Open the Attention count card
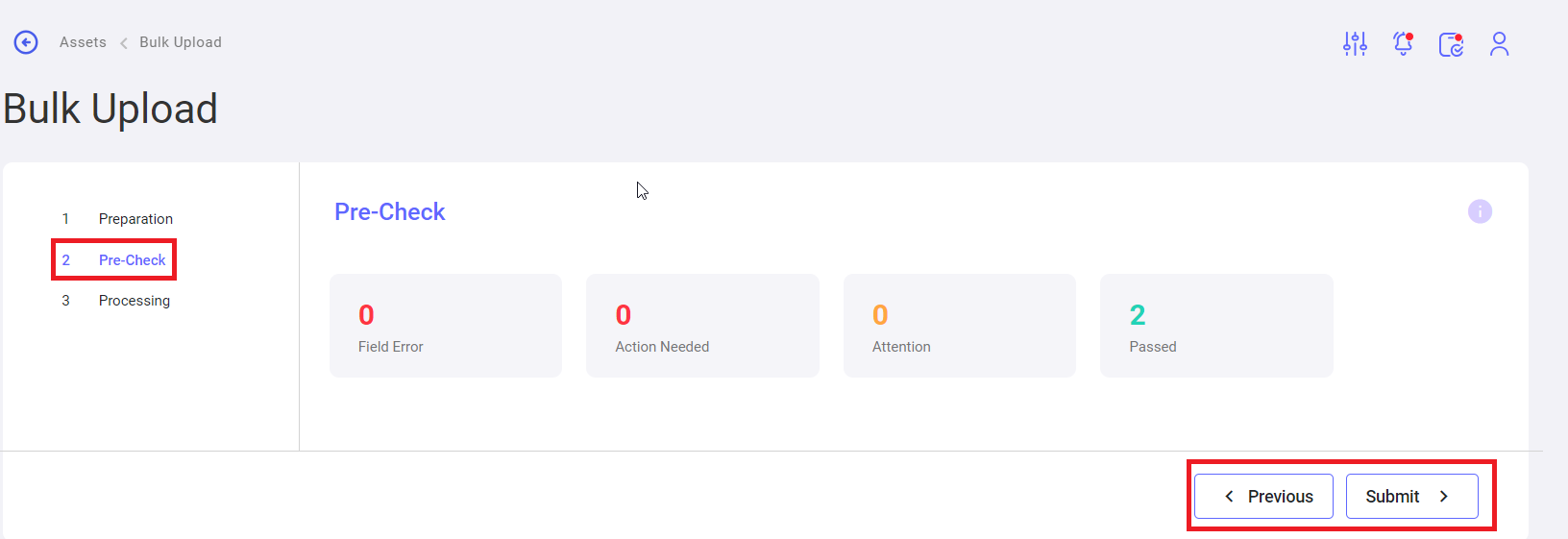1568x539 pixels. [x=960, y=326]
